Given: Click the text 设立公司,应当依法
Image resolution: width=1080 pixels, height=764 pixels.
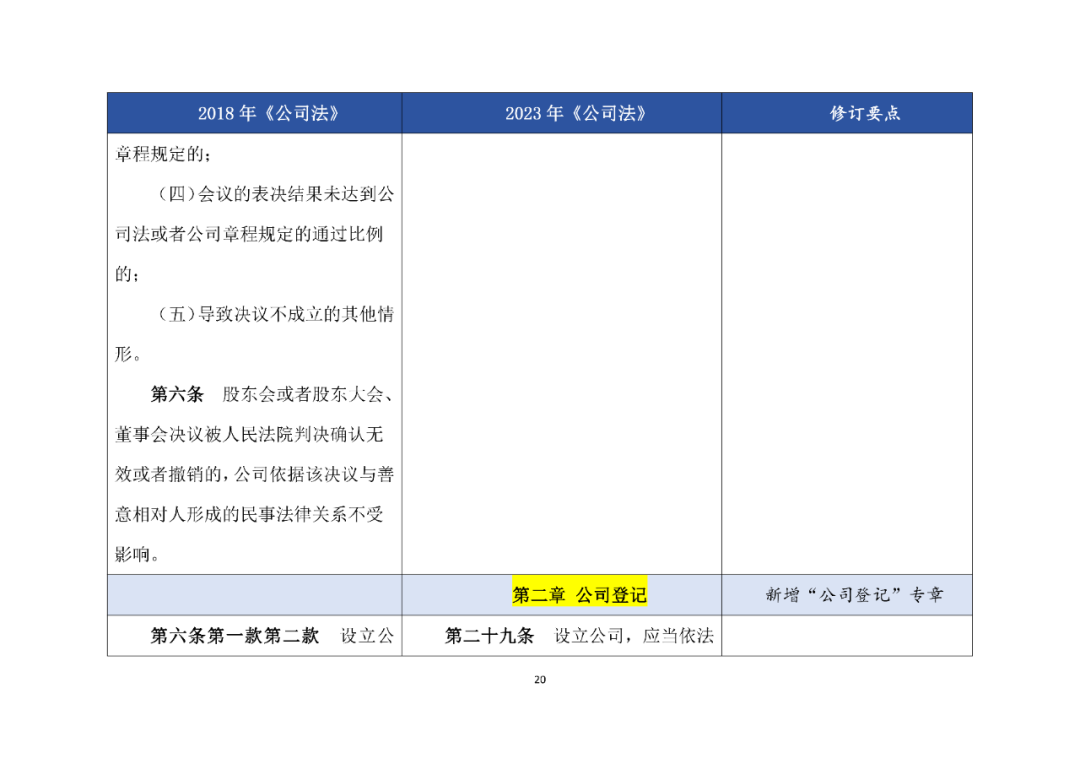Looking at the screenshot, I should coord(634,635).
